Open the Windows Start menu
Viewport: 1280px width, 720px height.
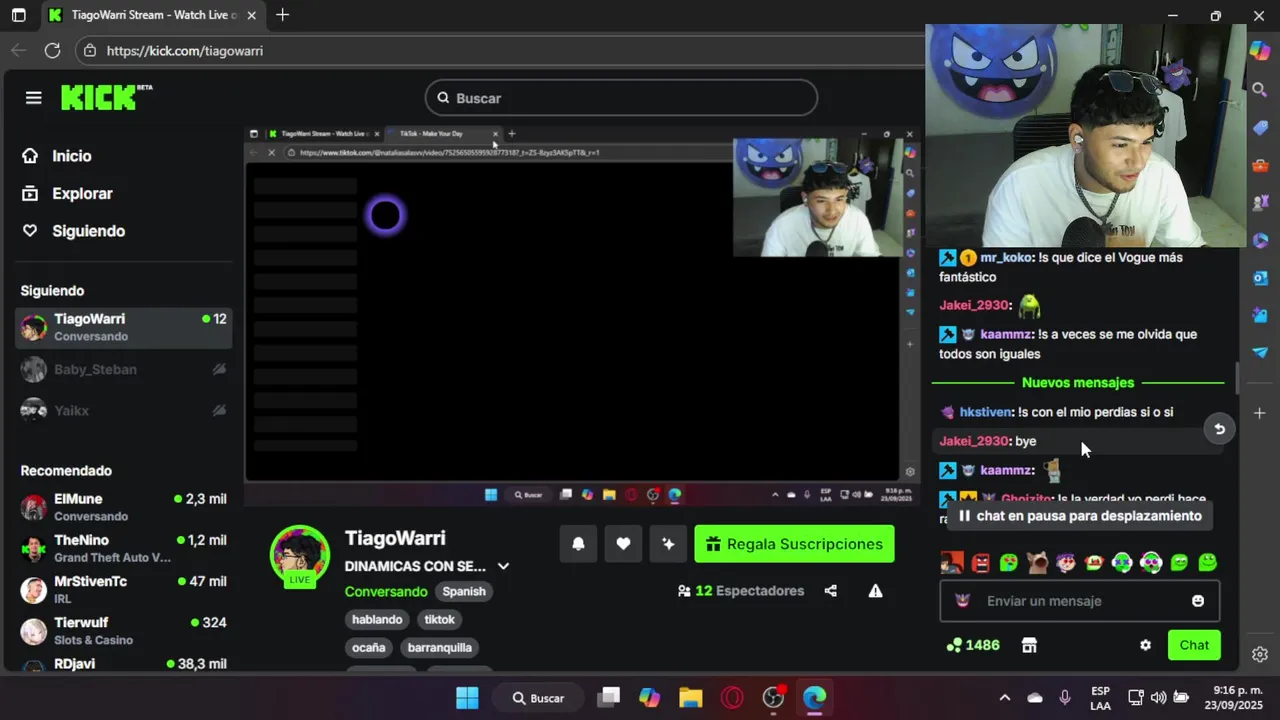point(467,698)
